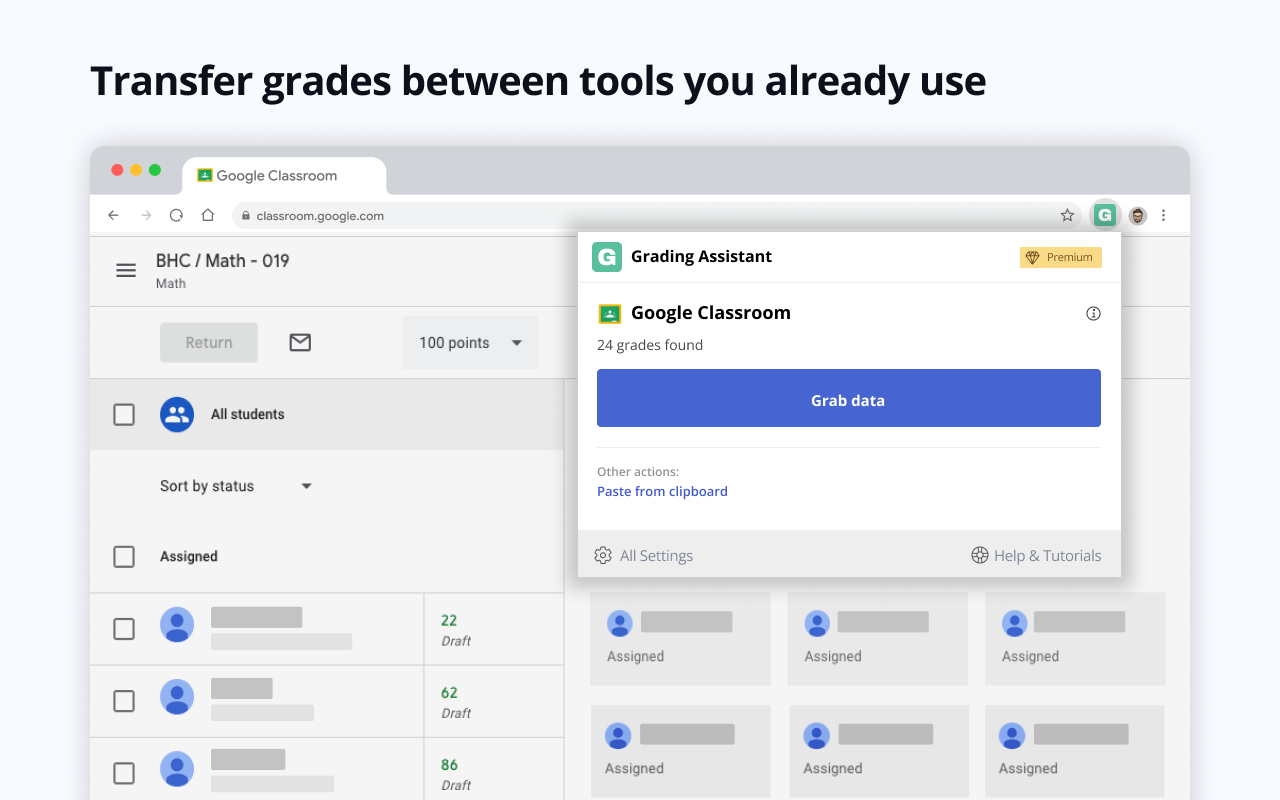The height and width of the screenshot is (800, 1280).
Task: Click the avatar of the student with grade 22
Action: [177, 625]
